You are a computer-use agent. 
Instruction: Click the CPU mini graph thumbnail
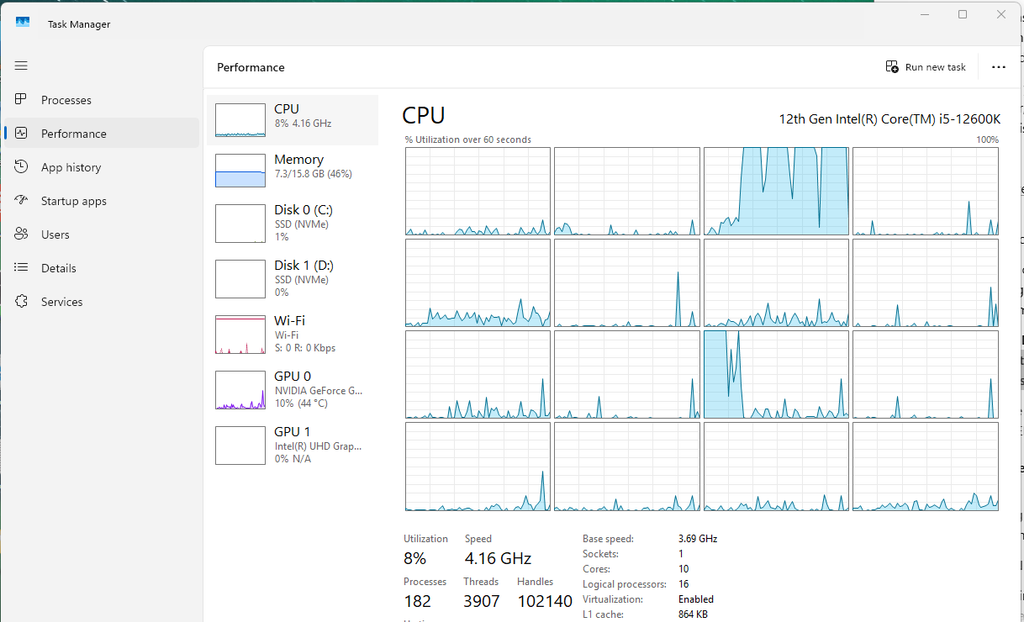point(240,120)
